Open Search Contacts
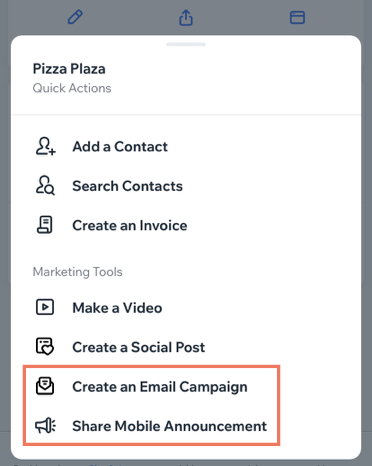 127,186
